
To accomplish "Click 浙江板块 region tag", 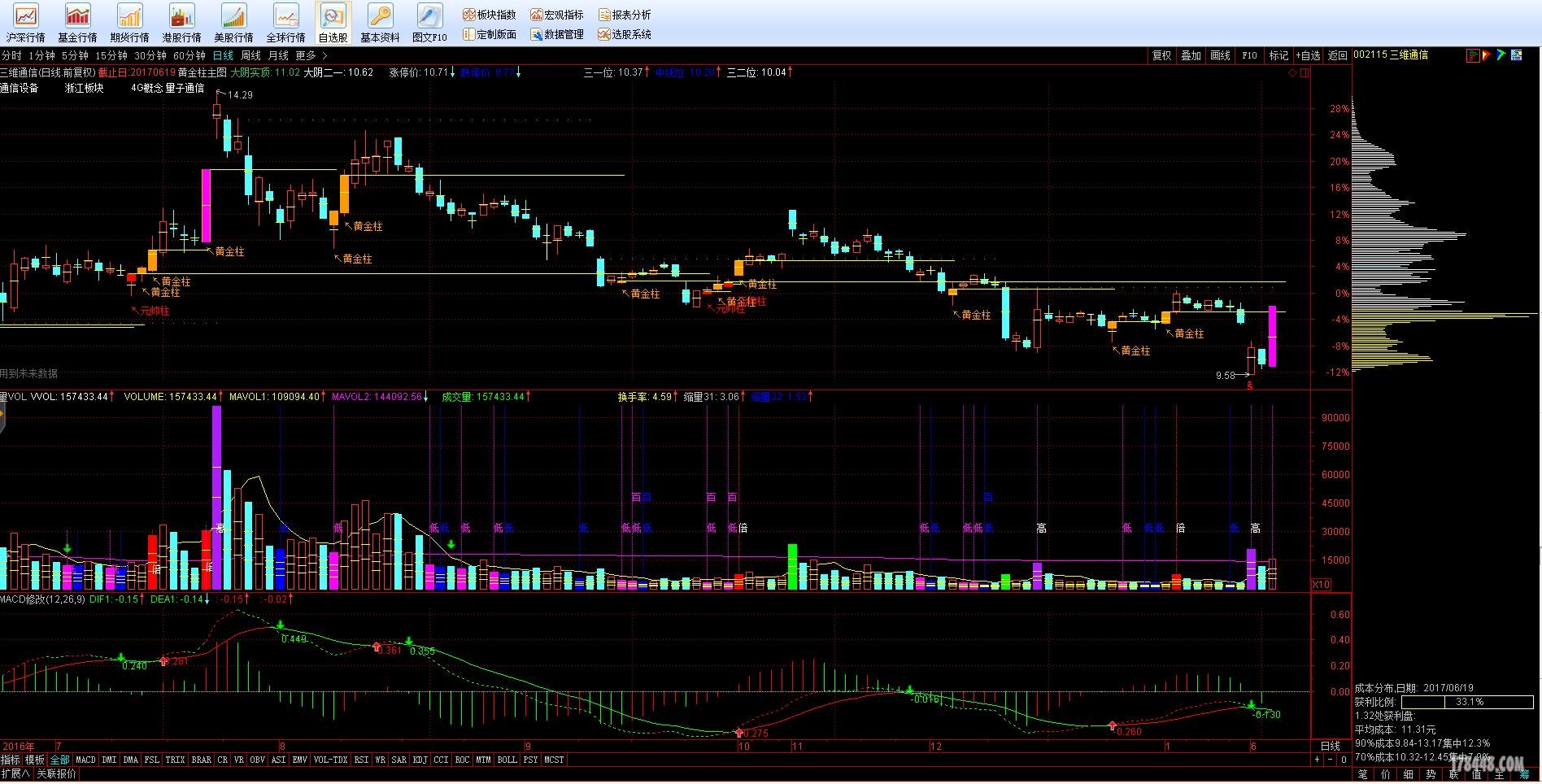I will 85,88.
